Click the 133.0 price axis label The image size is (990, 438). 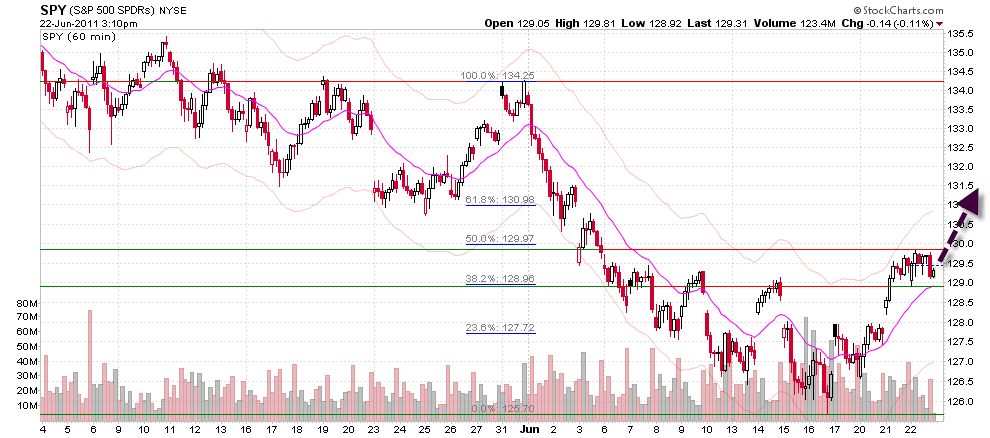(960, 129)
